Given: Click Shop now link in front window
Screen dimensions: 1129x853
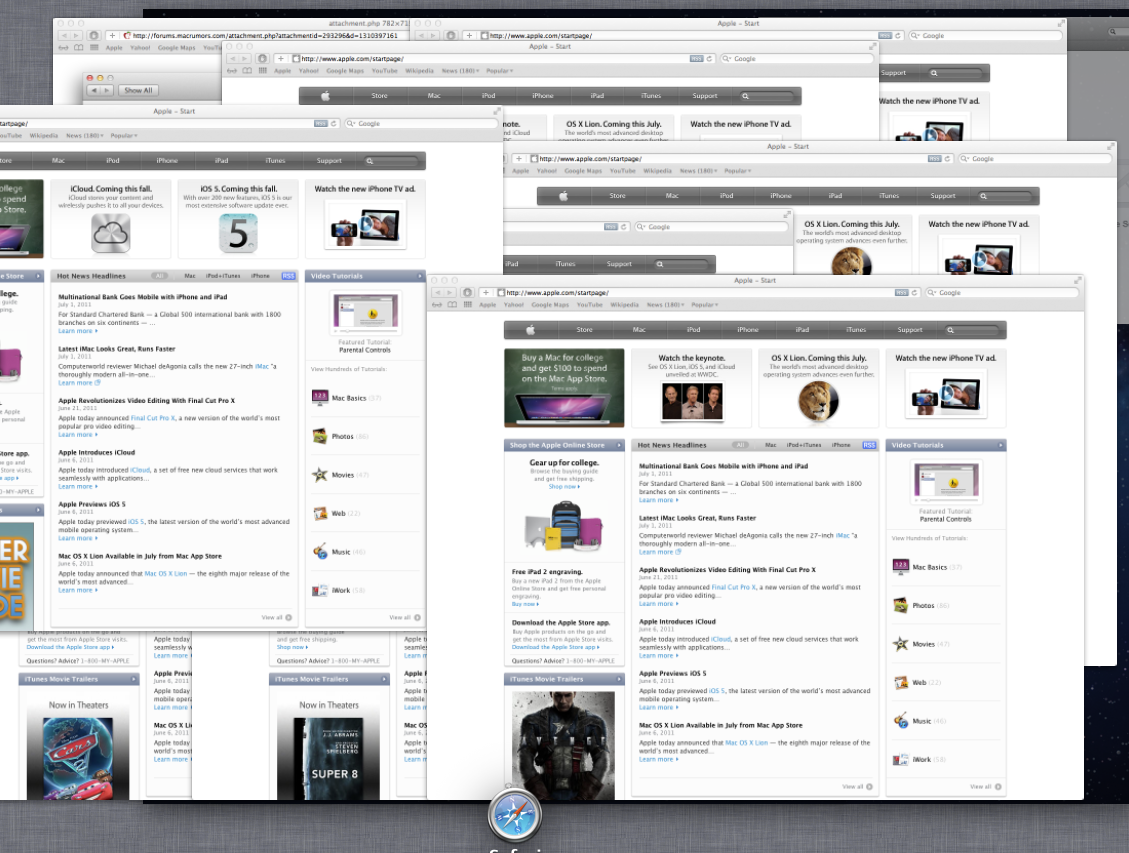Looking at the screenshot, I should [563, 487].
